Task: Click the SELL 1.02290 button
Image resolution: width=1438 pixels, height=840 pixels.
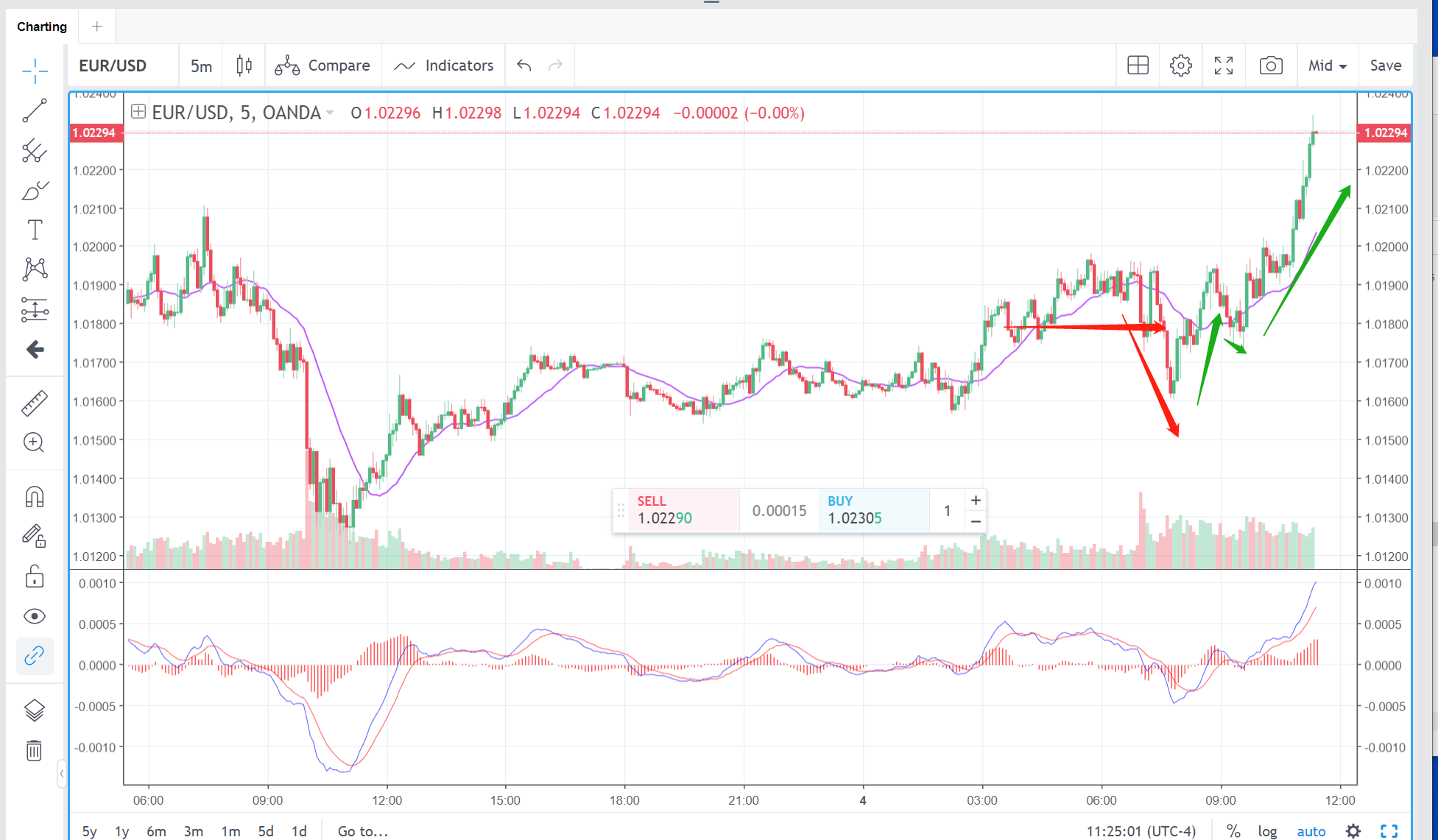Action: coord(677,510)
